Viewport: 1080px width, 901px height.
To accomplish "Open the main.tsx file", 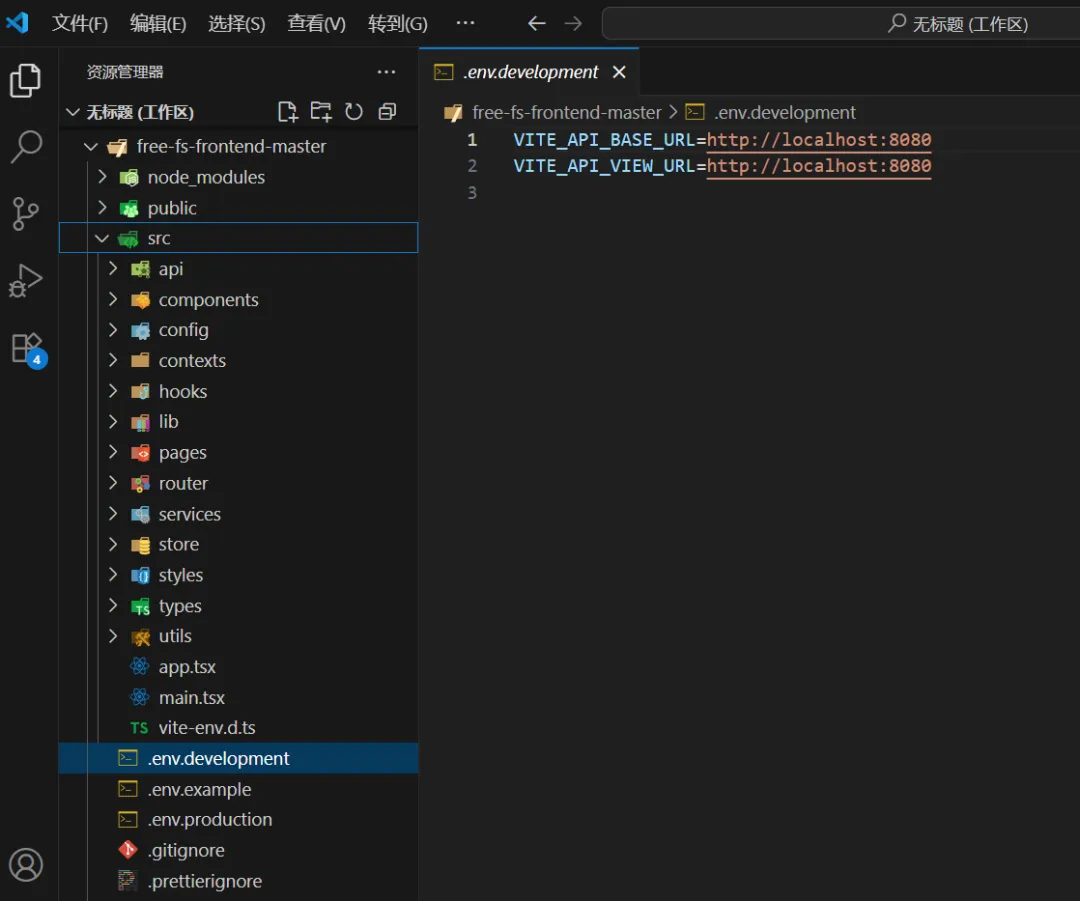I will point(191,698).
